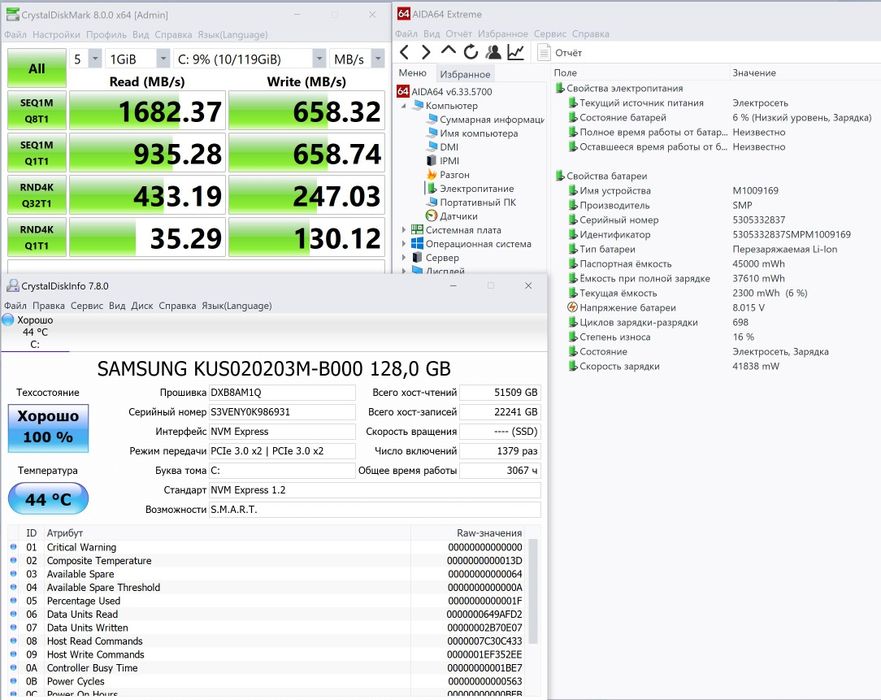Open test count dropdown showing 5
Screen dimensions: 881x700
86,59
